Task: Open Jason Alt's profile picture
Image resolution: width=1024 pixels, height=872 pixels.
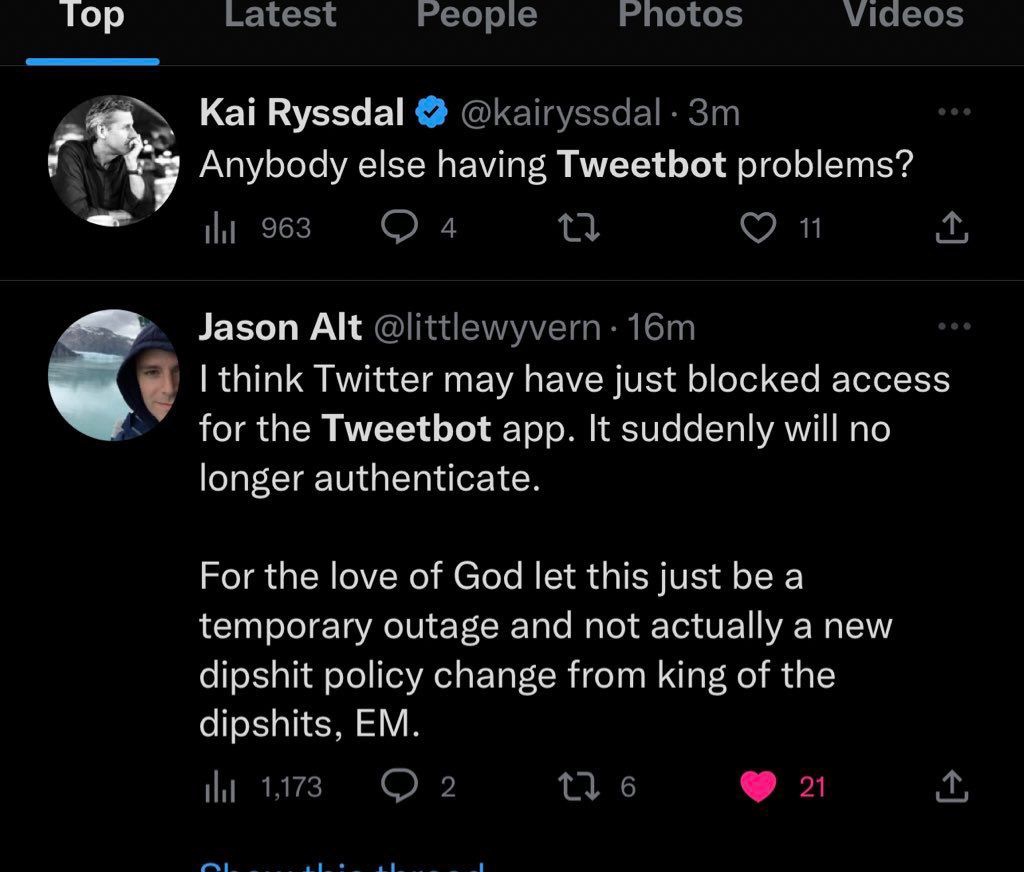Action: coord(113,375)
